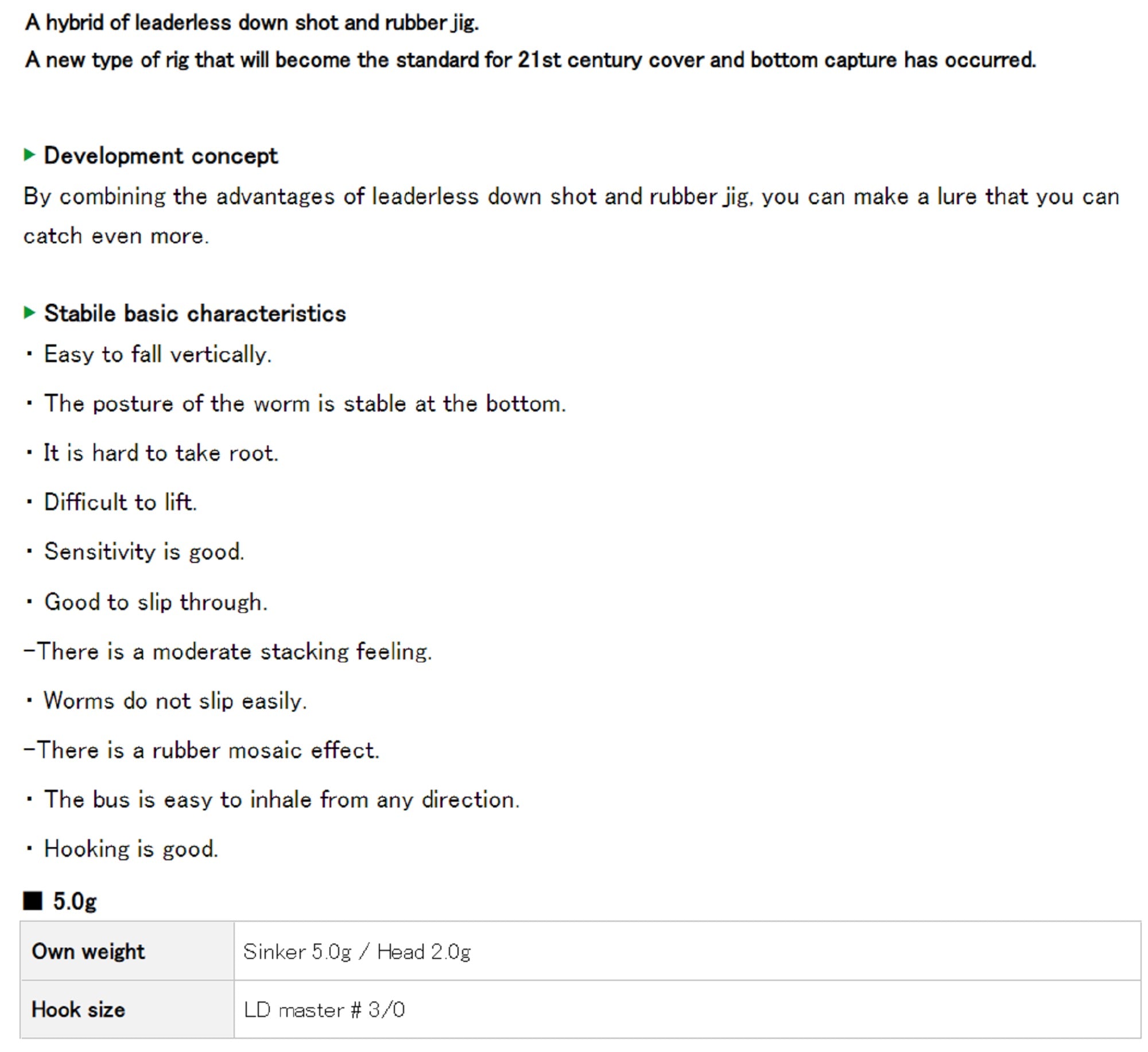This screenshot has height=1052, width=1148.
Task: Click the black square before 5.0g
Action: (33, 900)
